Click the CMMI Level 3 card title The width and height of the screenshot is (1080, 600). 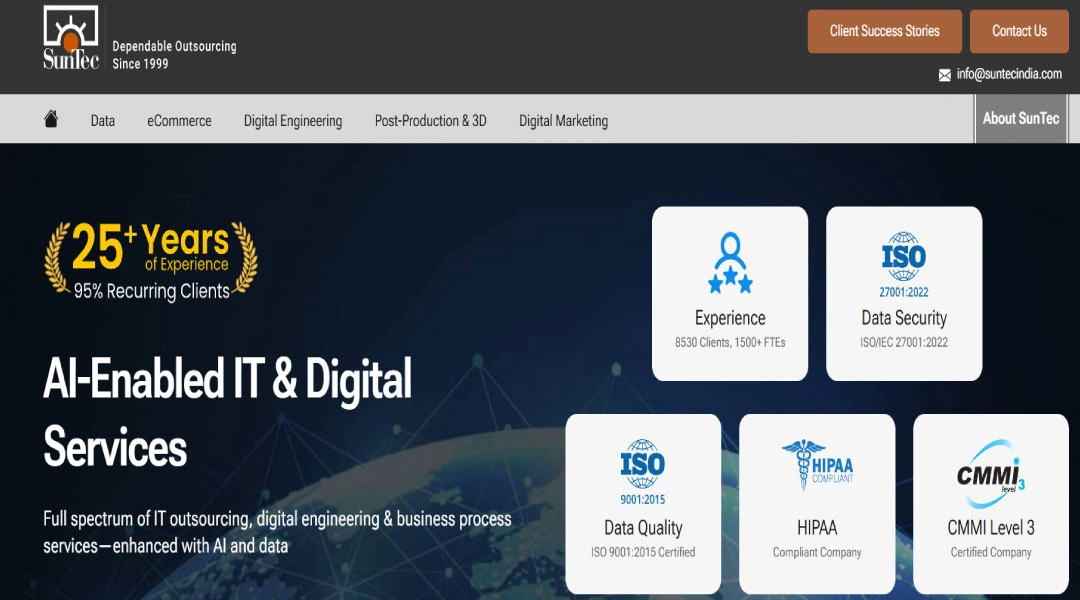(991, 528)
